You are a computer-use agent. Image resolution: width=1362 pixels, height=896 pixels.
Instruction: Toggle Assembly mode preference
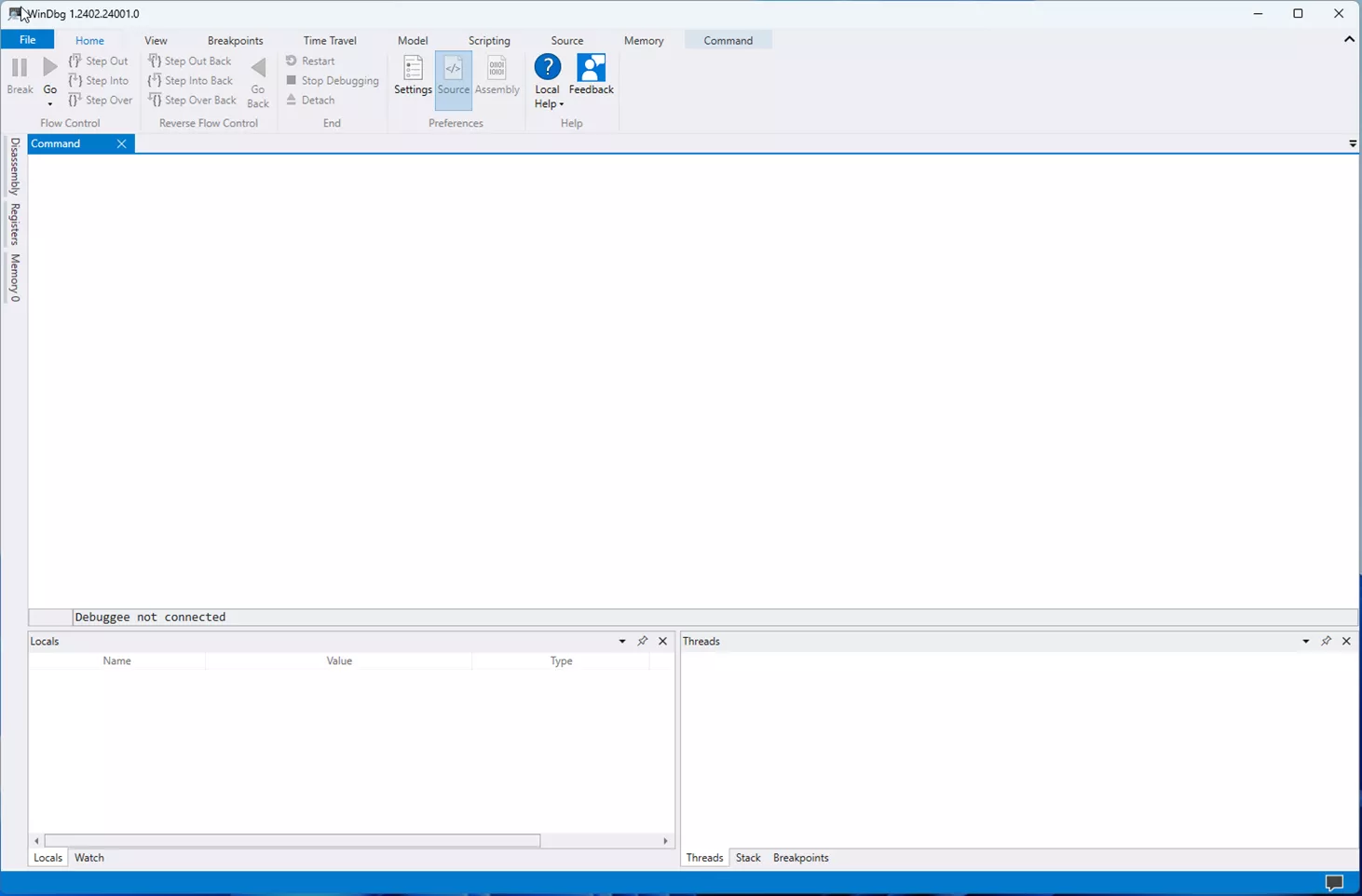(497, 75)
